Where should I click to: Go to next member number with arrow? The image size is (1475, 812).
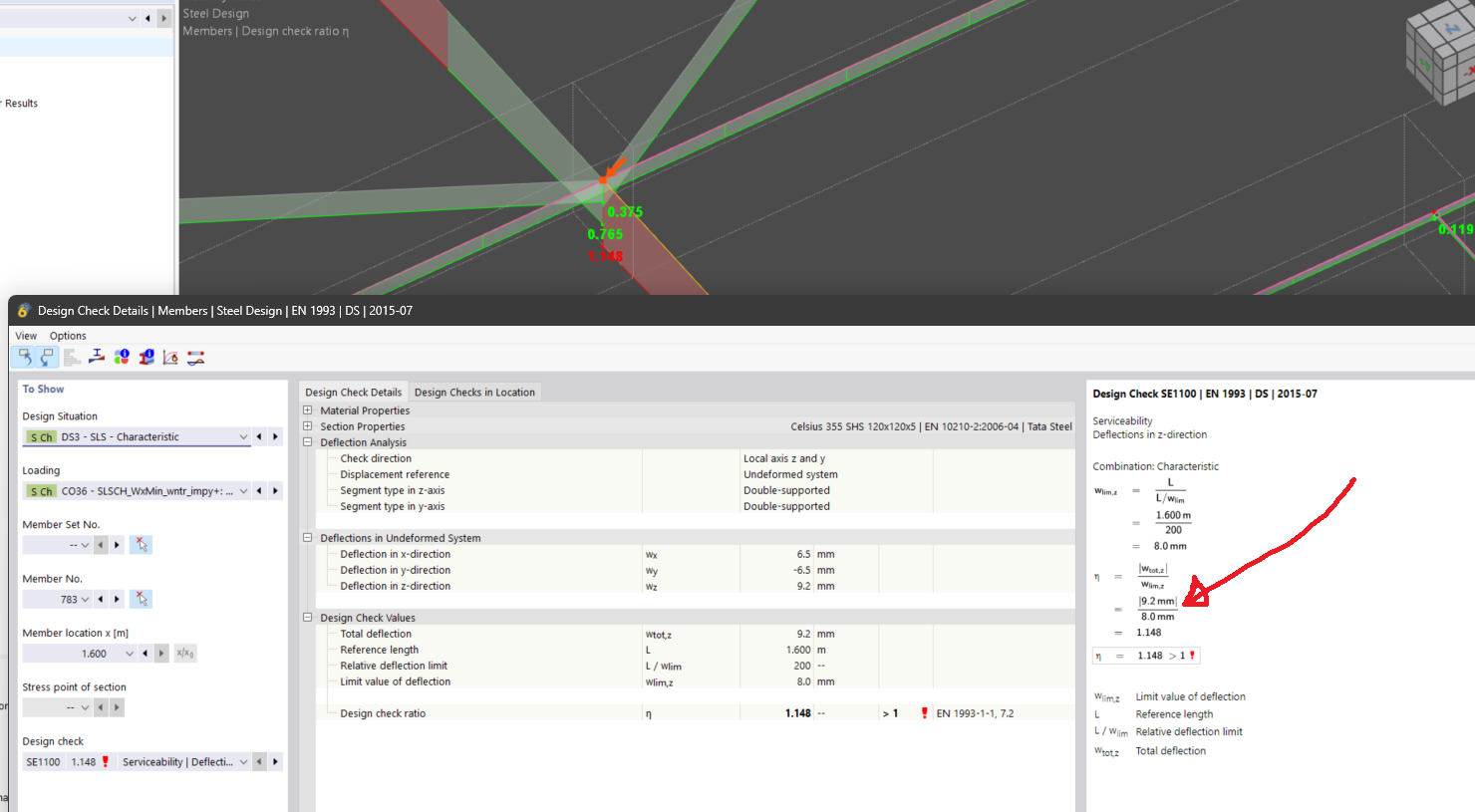[117, 599]
